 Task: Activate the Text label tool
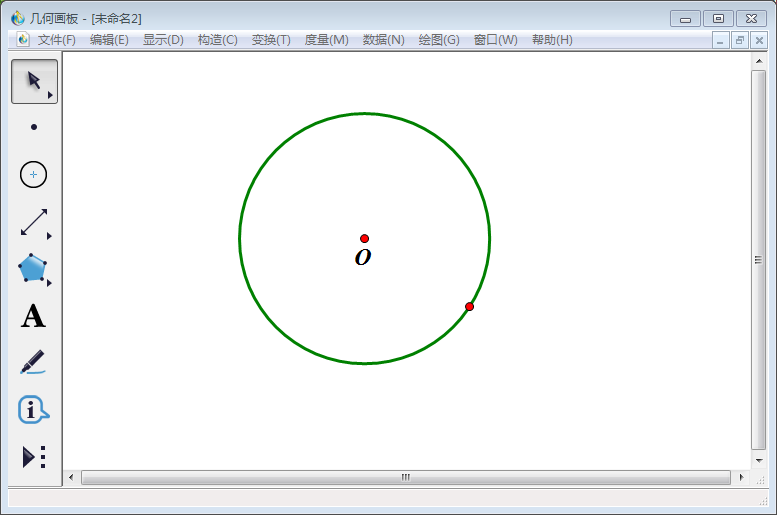pyautogui.click(x=33, y=316)
